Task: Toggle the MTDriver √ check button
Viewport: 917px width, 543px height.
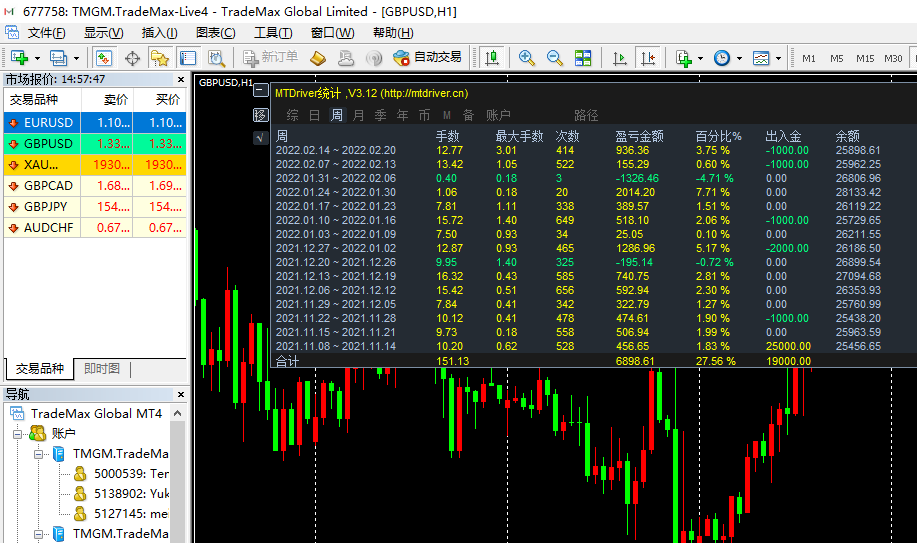Action: (261, 138)
